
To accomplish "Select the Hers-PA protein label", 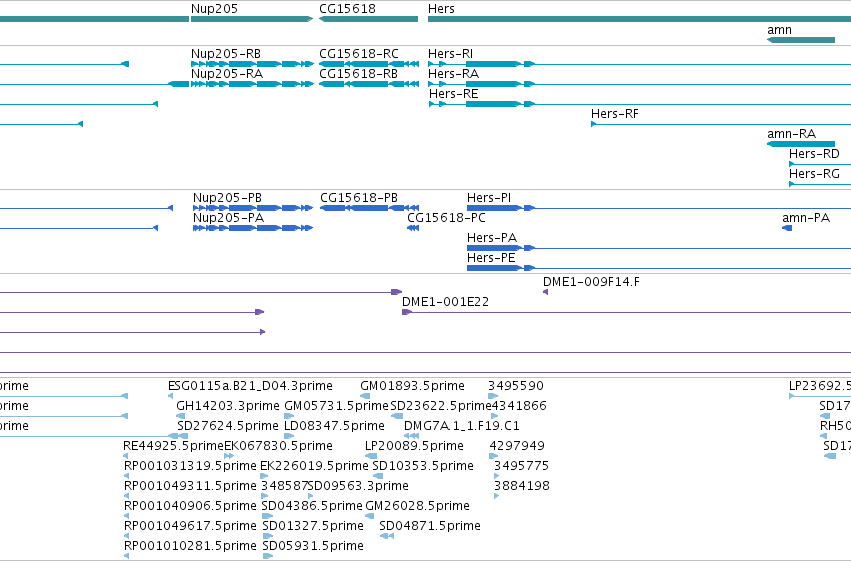I will tap(492, 238).
